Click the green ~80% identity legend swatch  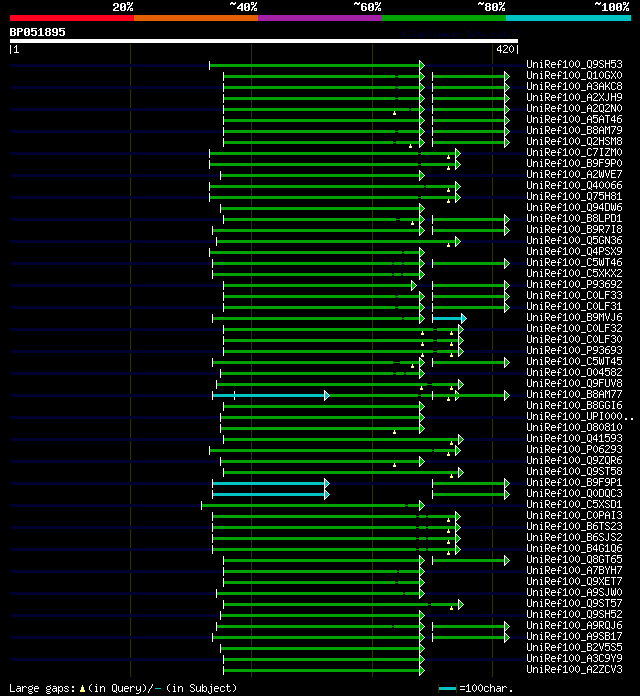tap(444, 18)
